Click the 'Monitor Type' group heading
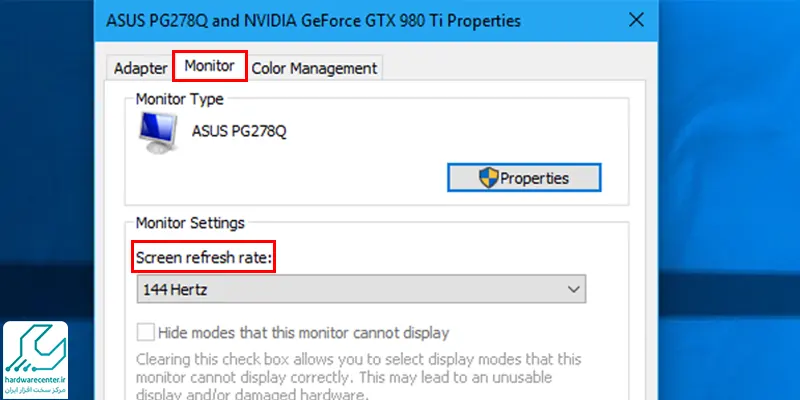Image resolution: width=800 pixels, height=400 pixels. pos(180,99)
